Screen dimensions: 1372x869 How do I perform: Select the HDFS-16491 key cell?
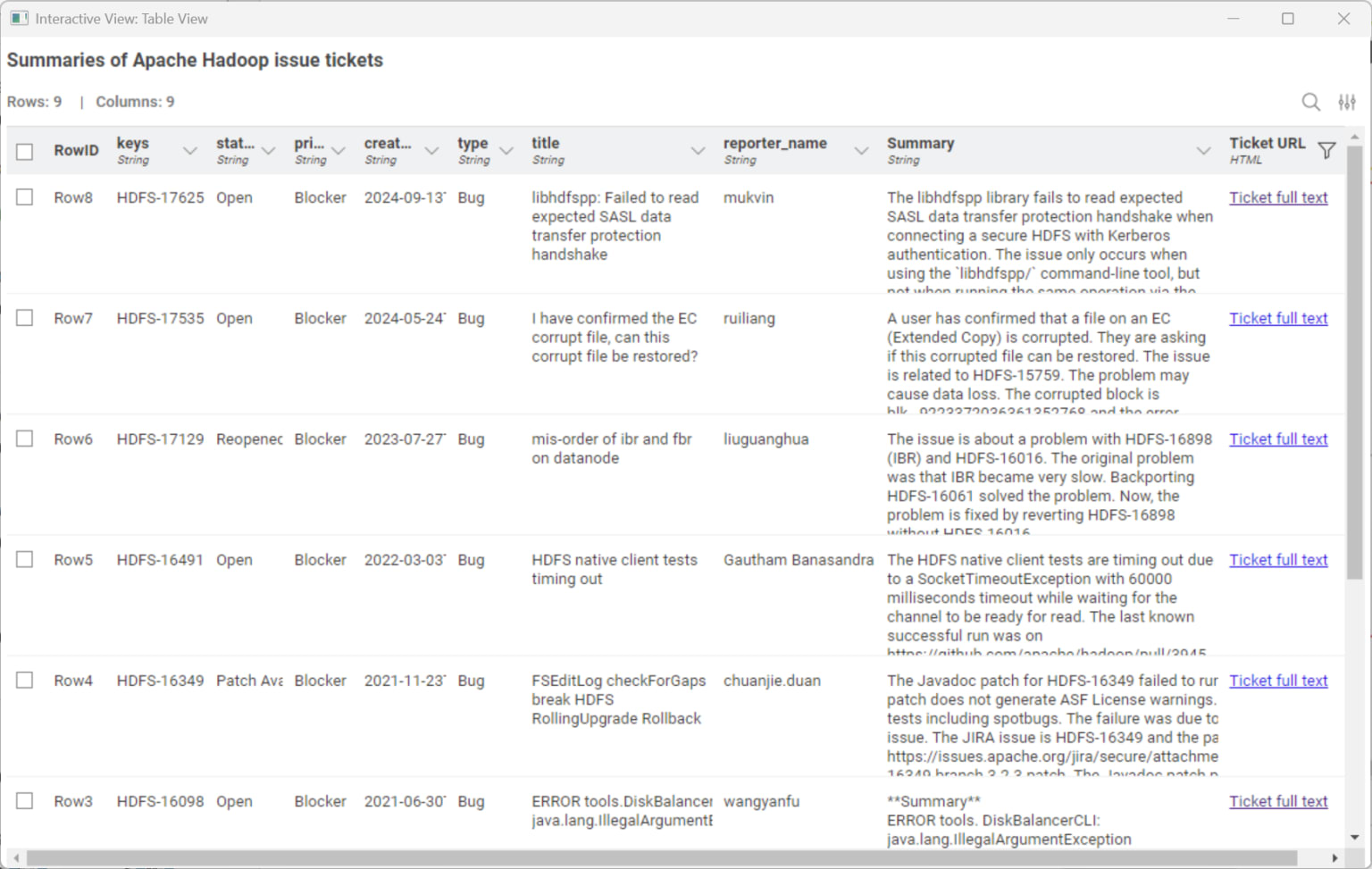[160, 559]
